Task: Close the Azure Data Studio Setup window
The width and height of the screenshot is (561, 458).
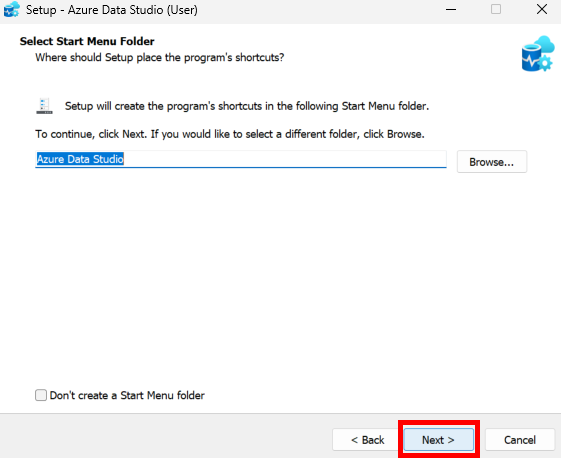Action: pos(542,9)
